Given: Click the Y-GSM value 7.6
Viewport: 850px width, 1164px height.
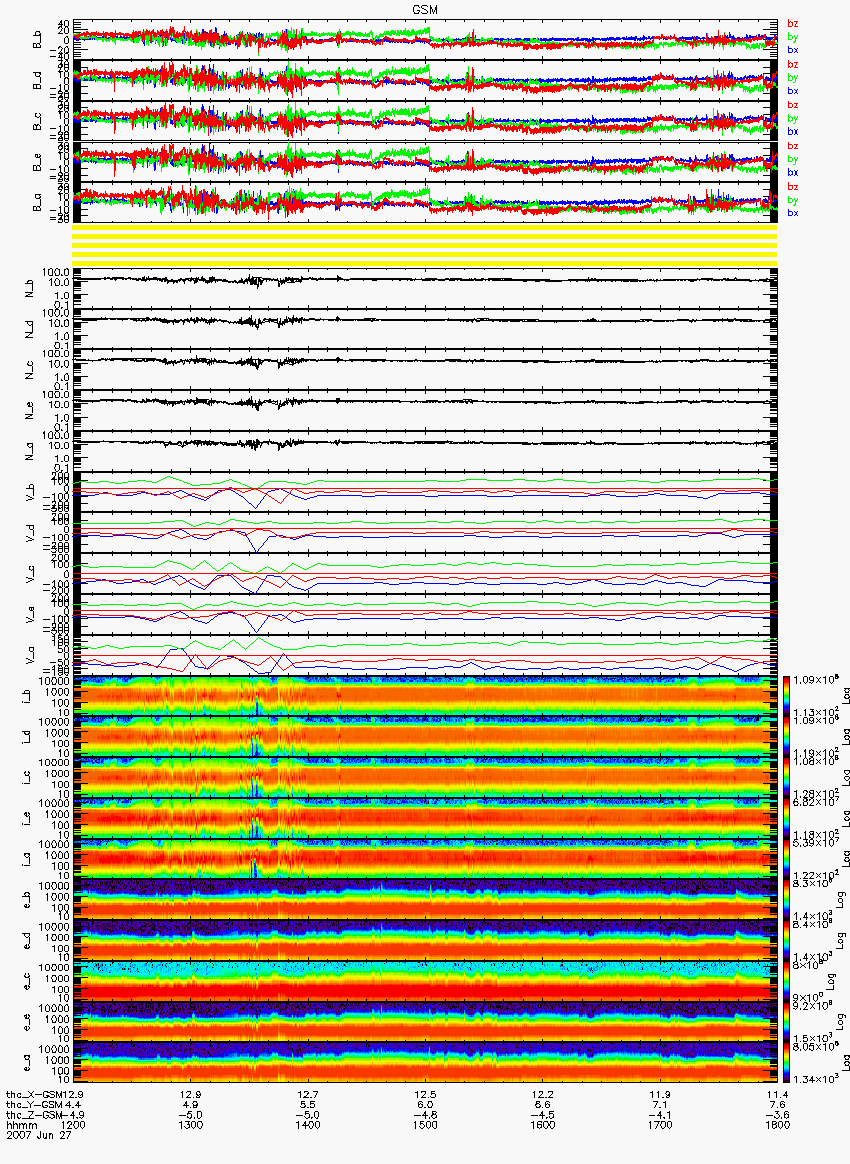Looking at the screenshot, I should [x=777, y=1105].
